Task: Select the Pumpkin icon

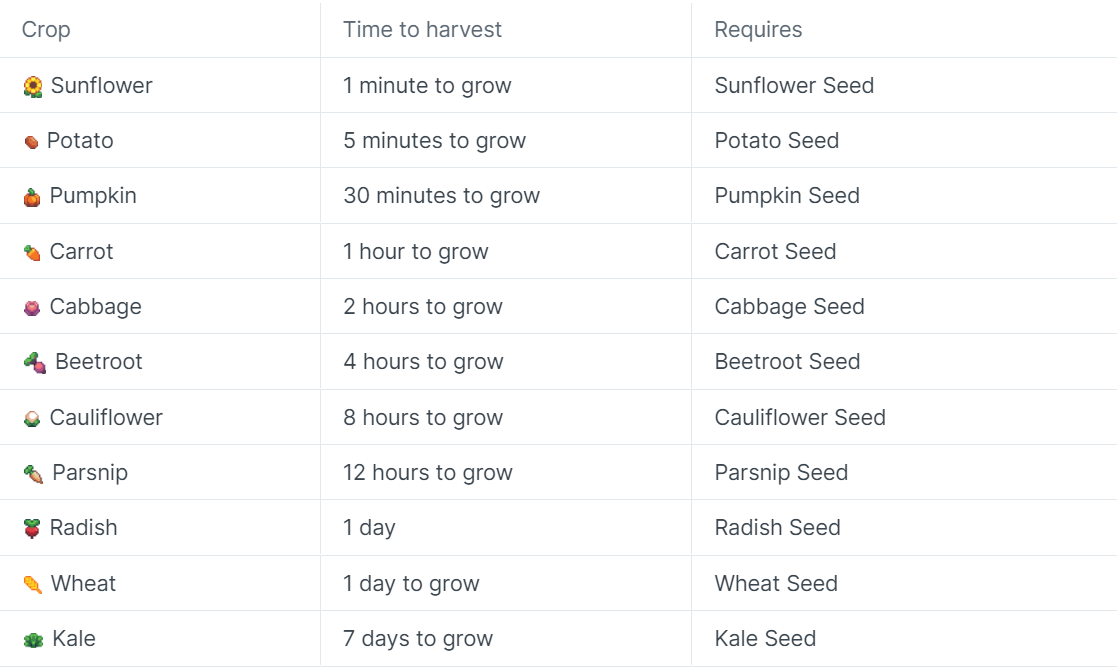Action: pos(32,197)
